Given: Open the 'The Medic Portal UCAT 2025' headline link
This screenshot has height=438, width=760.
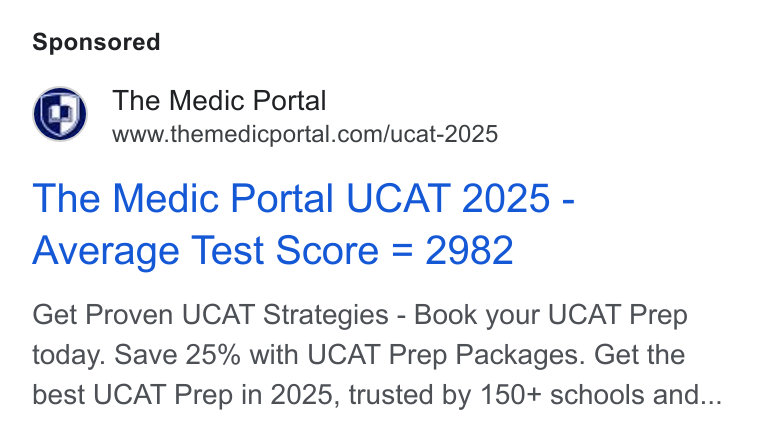Looking at the screenshot, I should [303, 198].
